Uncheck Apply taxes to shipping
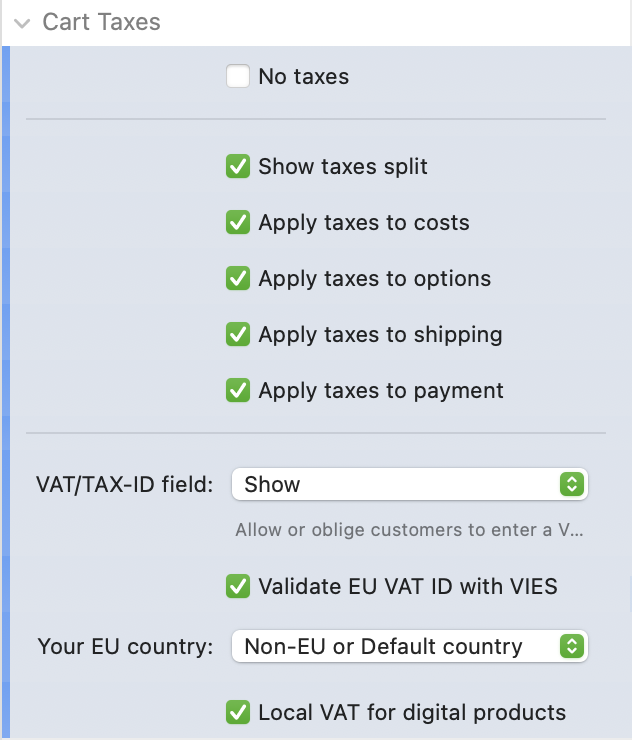Image resolution: width=632 pixels, height=740 pixels. coord(238,334)
